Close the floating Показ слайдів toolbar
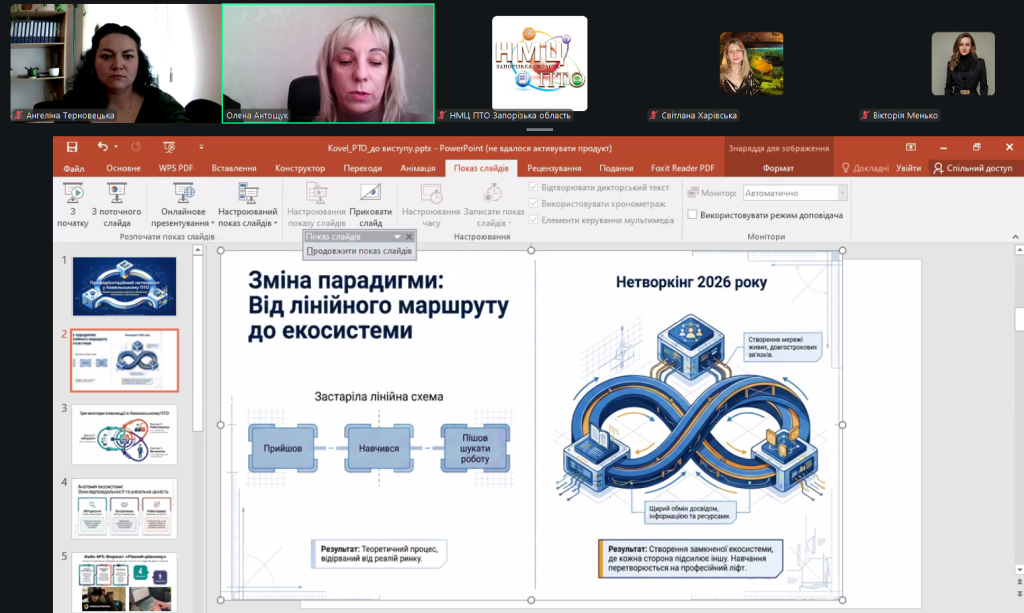 (x=409, y=237)
